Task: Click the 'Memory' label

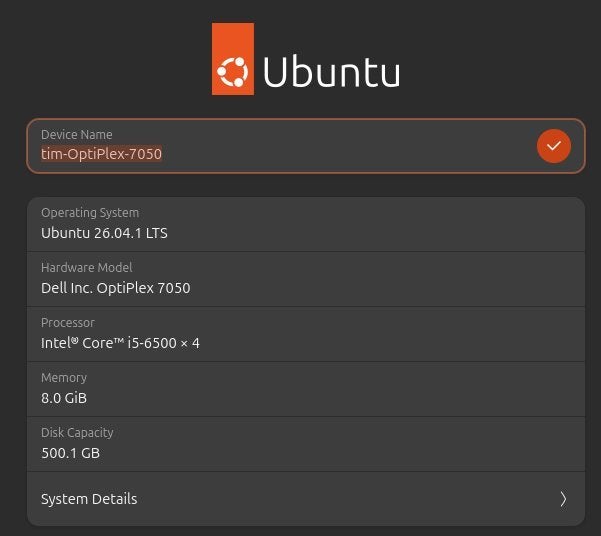Action: pyautogui.click(x=64, y=378)
